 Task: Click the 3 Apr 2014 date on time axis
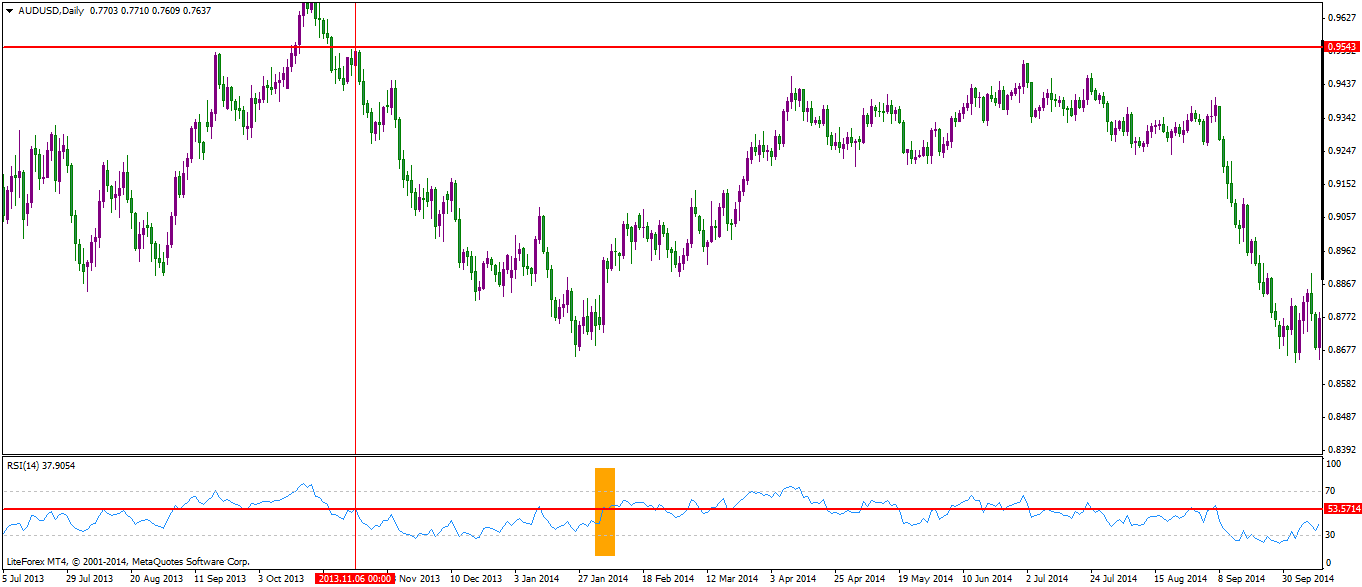(797, 578)
